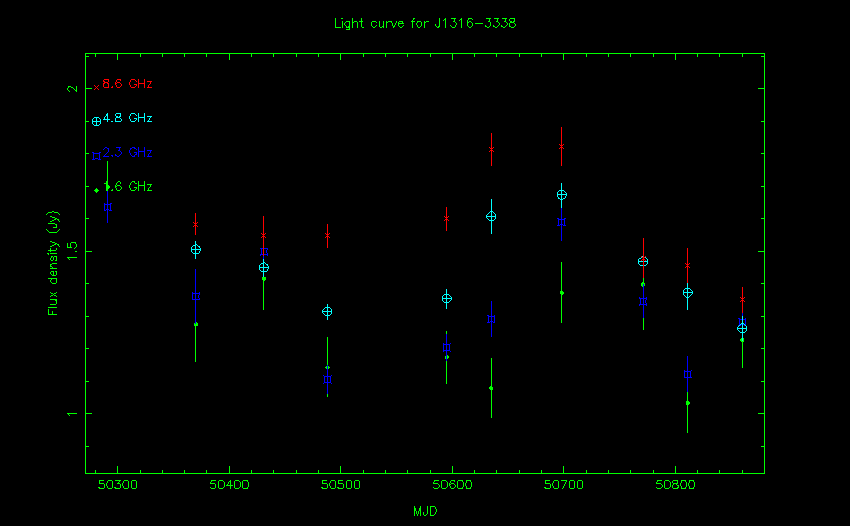Pick the red 8.6 GHz point near MJD 50490
This screenshot has height=526, width=850.
327,236
